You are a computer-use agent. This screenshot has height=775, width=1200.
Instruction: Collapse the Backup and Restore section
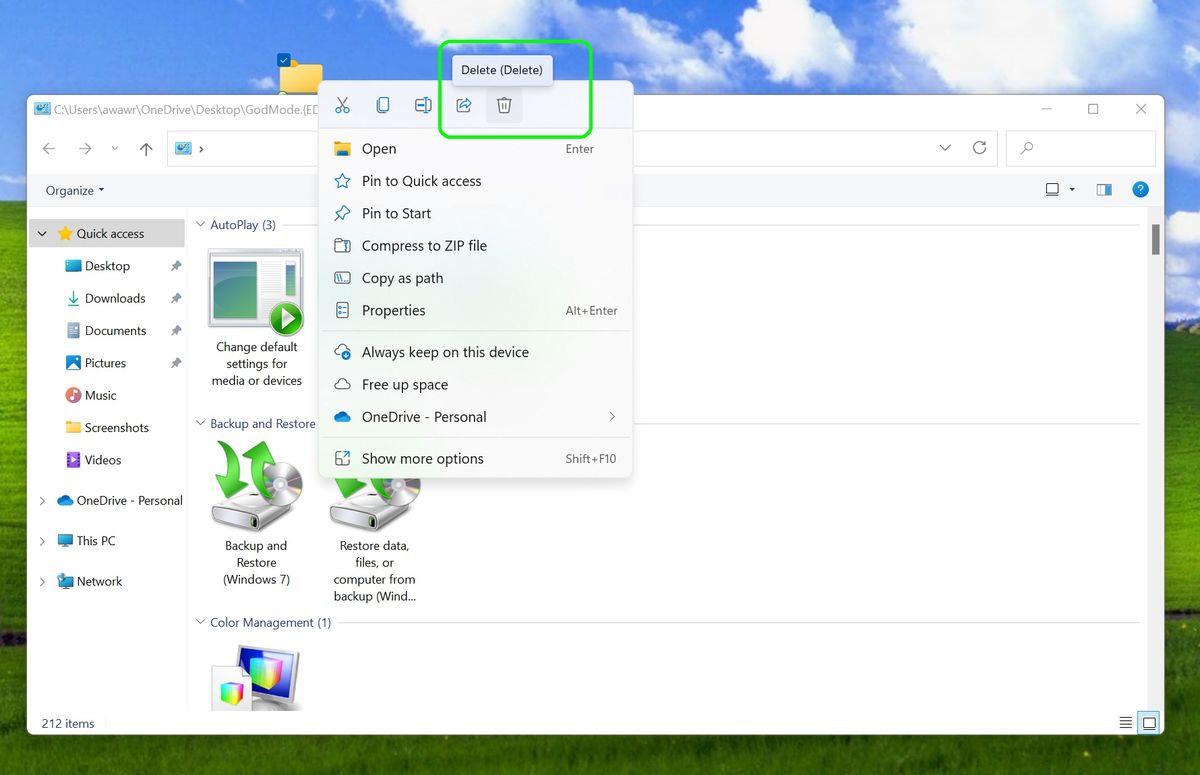tap(199, 423)
